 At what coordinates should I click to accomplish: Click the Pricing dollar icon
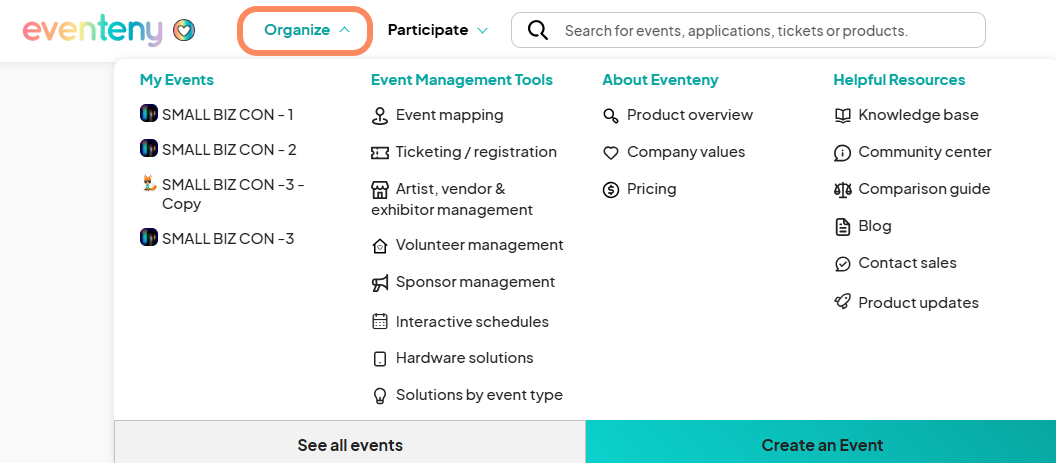click(610, 190)
